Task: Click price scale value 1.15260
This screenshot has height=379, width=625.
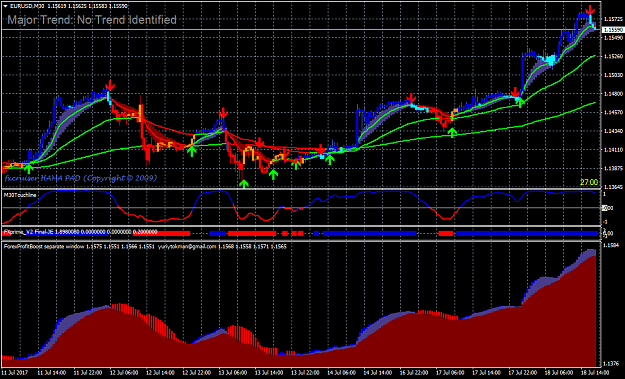Action: click(x=613, y=56)
